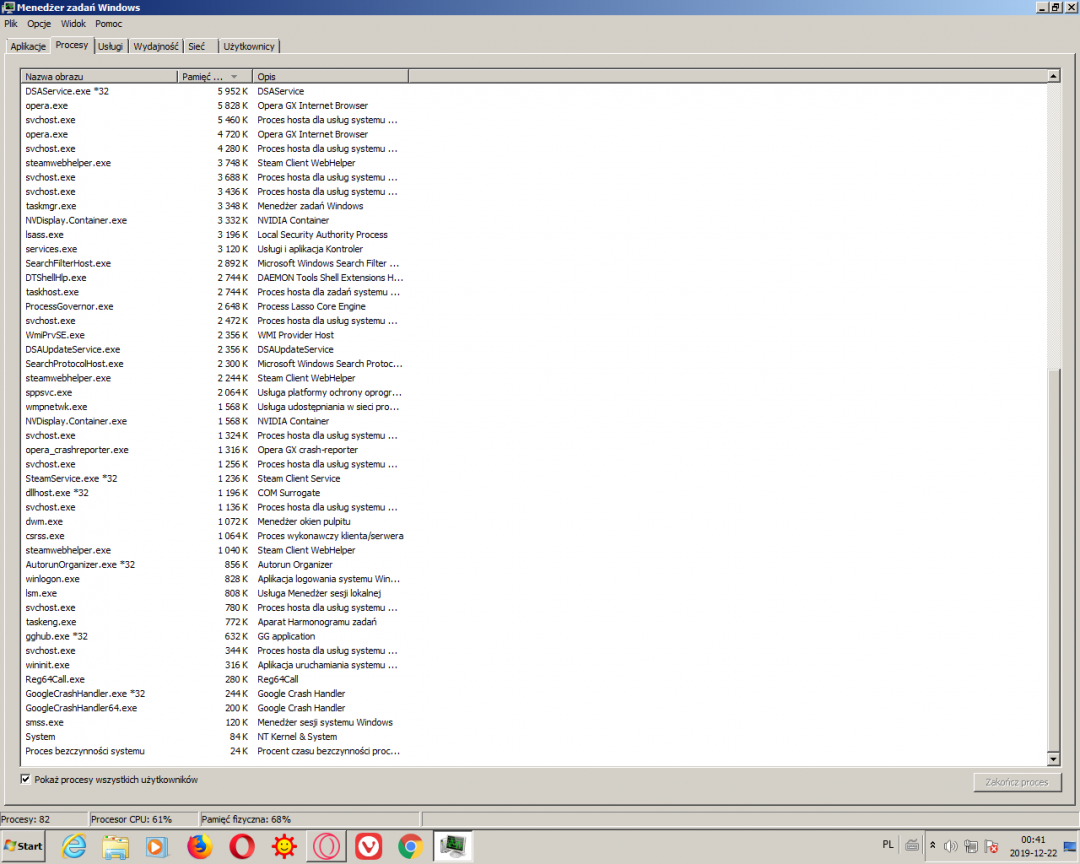
Task: Open the red Opera browser icon
Action: pyautogui.click(x=242, y=846)
